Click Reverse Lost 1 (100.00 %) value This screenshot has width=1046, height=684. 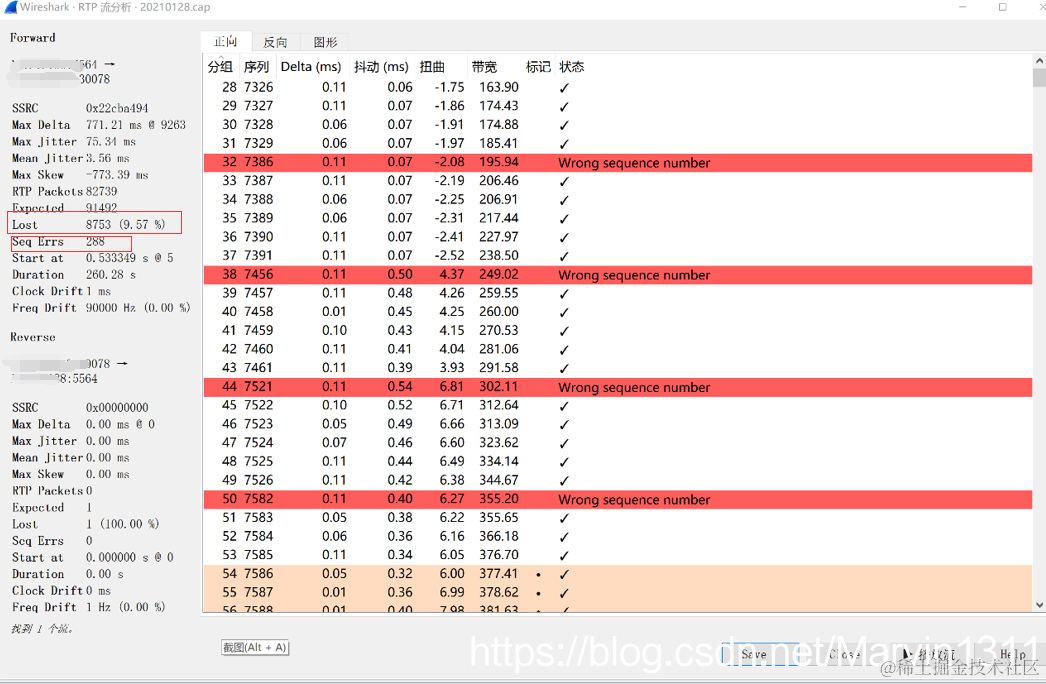click(x=122, y=524)
